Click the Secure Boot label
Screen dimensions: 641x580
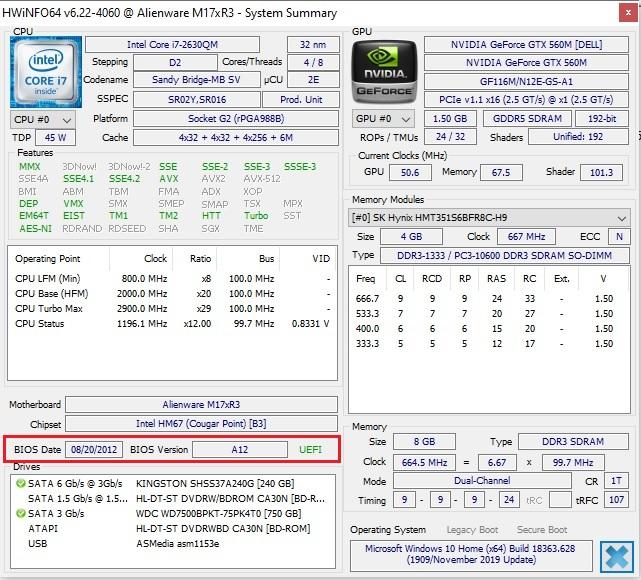(x=542, y=530)
